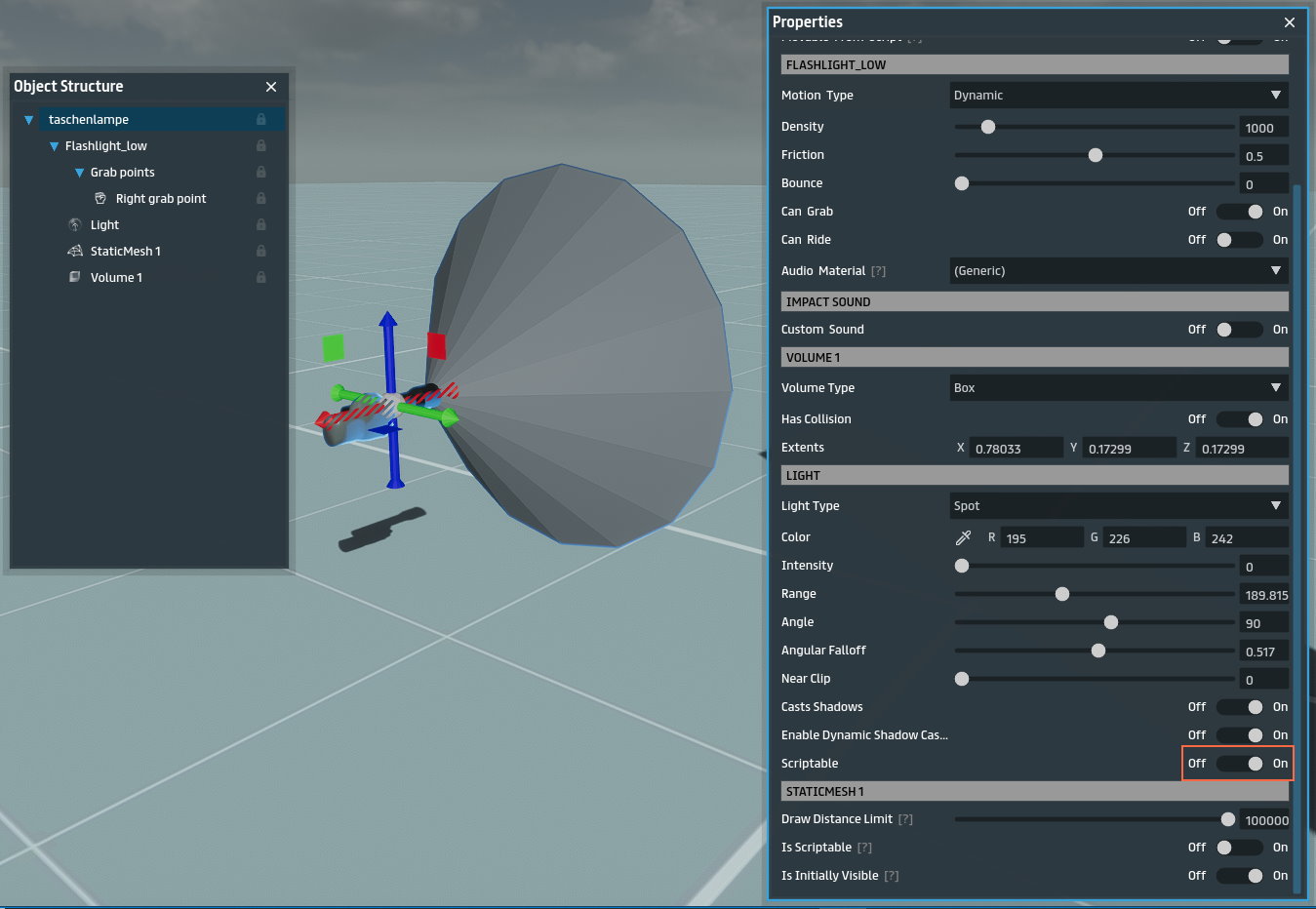
Task: Click the red plane handle square of gizmo
Action: click(x=436, y=346)
